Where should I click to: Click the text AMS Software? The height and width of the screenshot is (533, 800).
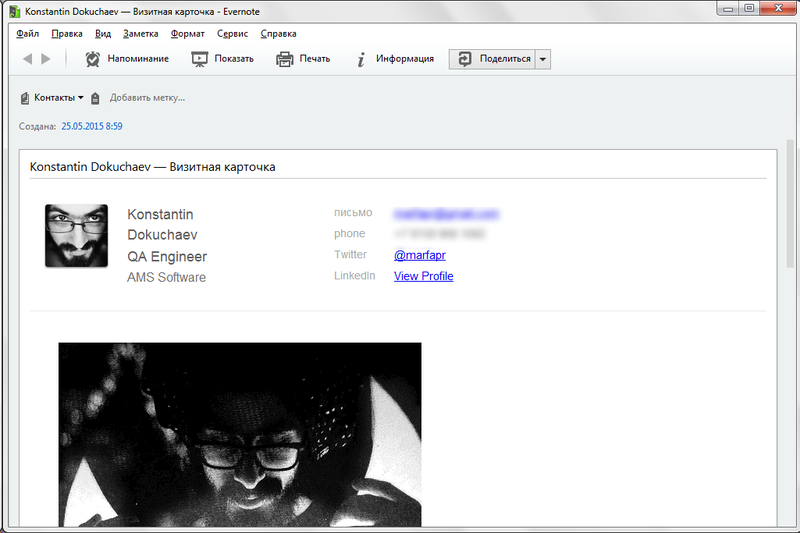point(166,277)
